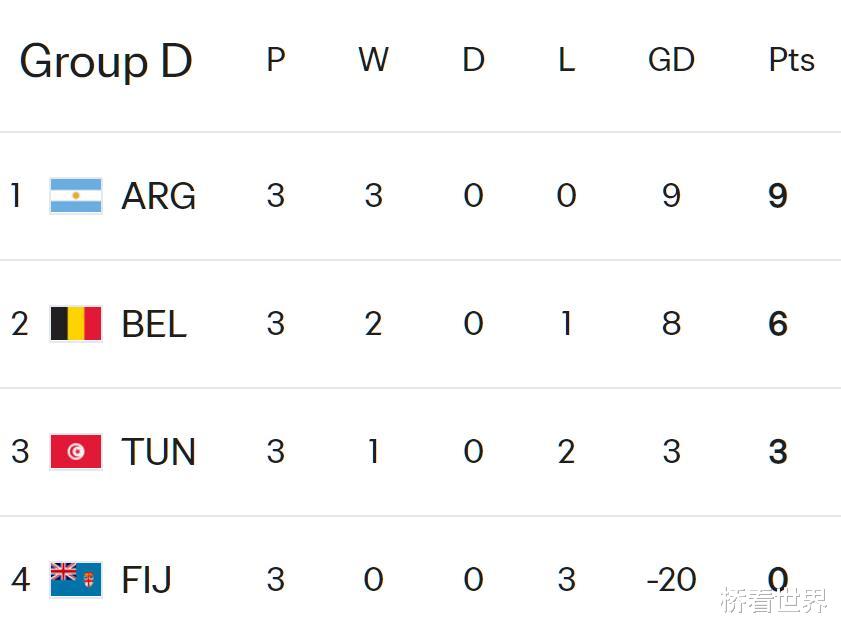Image resolution: width=841 pixels, height=631 pixels.
Task: Click the Pts column header
Action: 791,61
